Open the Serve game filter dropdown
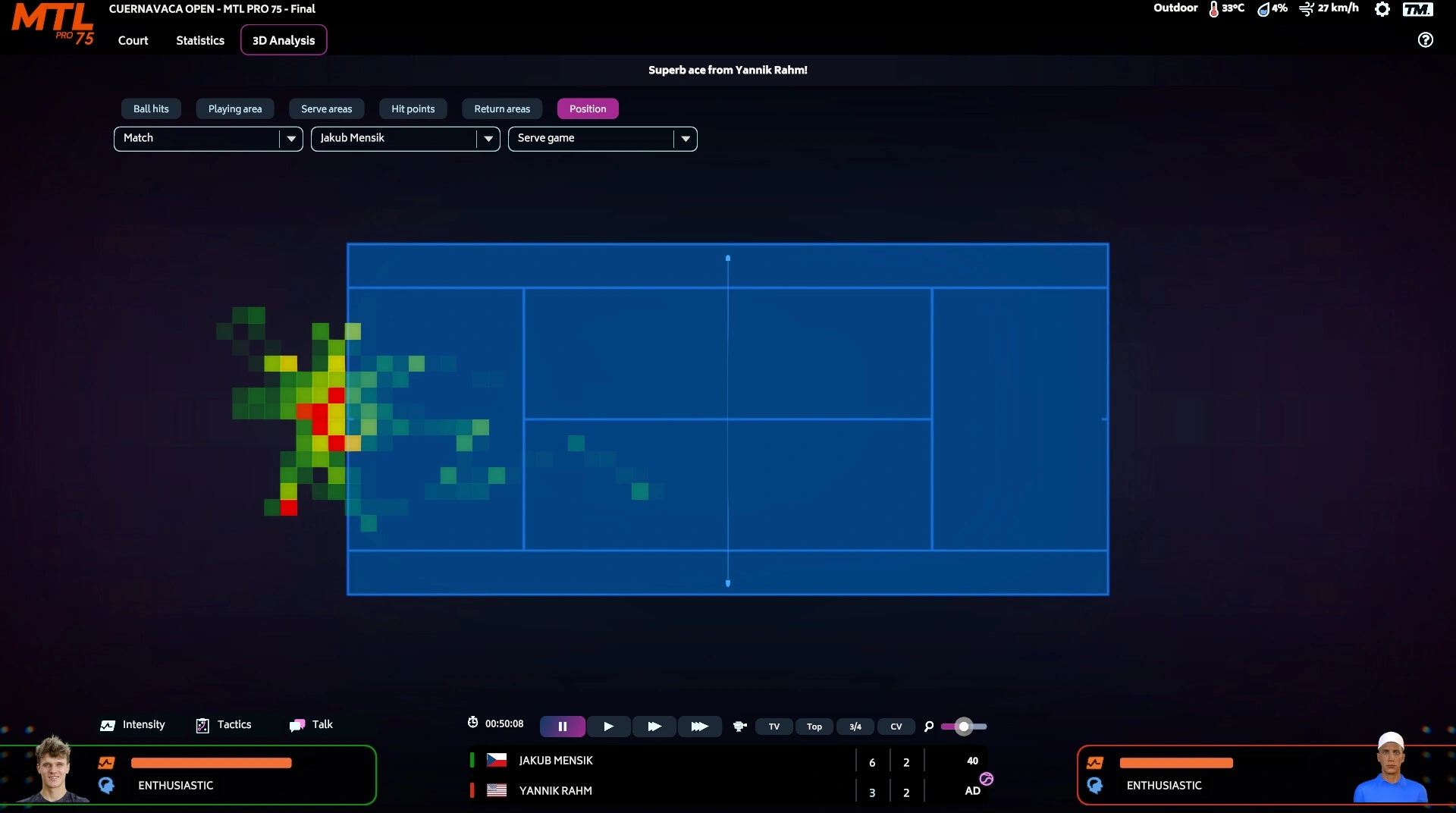1456x813 pixels. click(x=686, y=139)
